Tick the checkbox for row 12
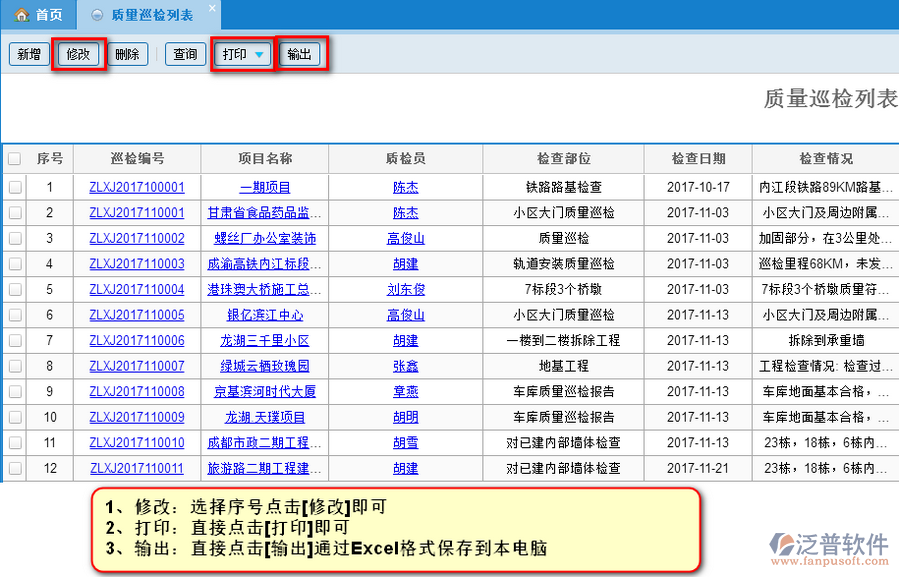This screenshot has width=899, height=577. tap(14, 468)
